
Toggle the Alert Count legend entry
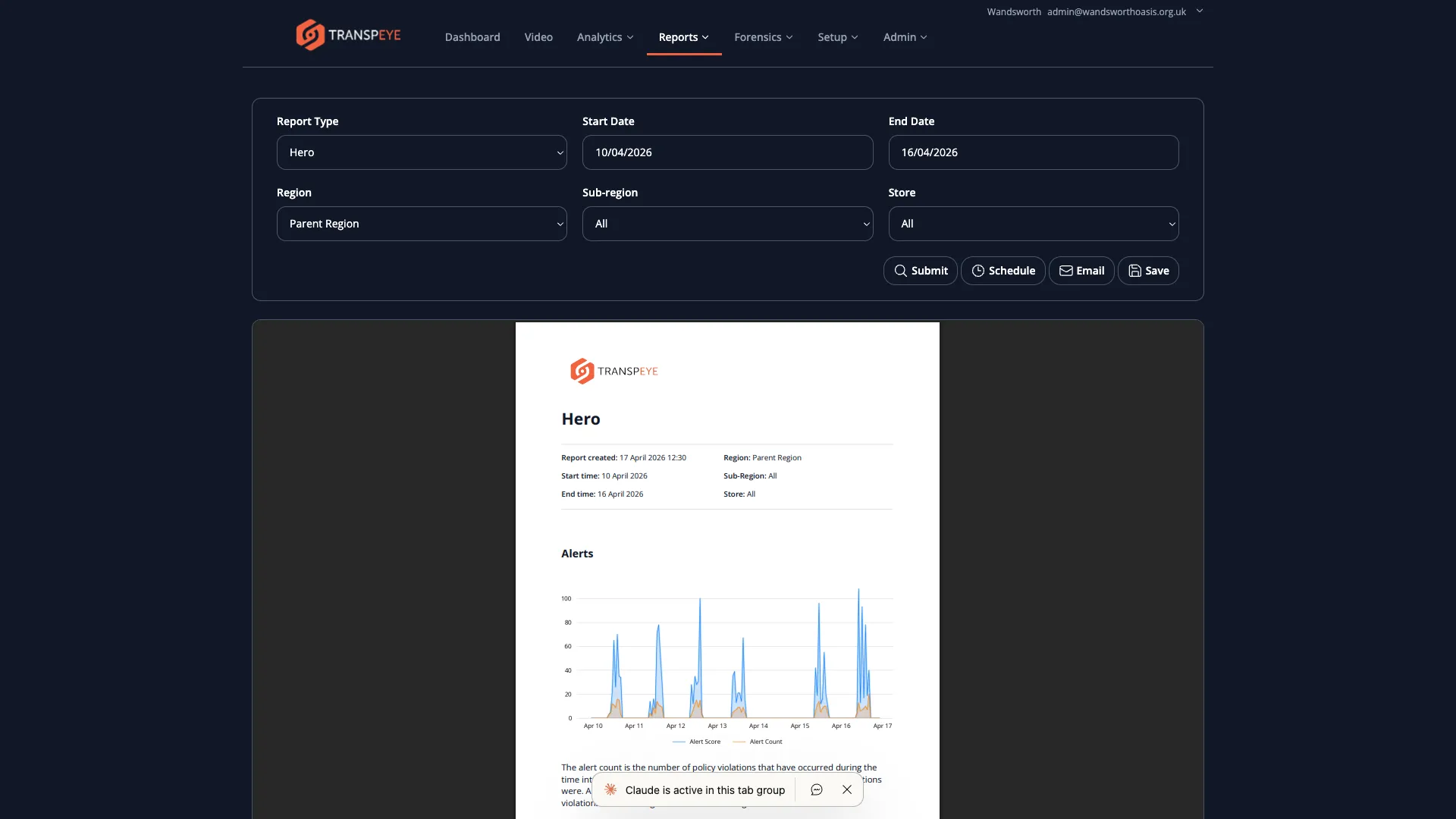click(758, 742)
